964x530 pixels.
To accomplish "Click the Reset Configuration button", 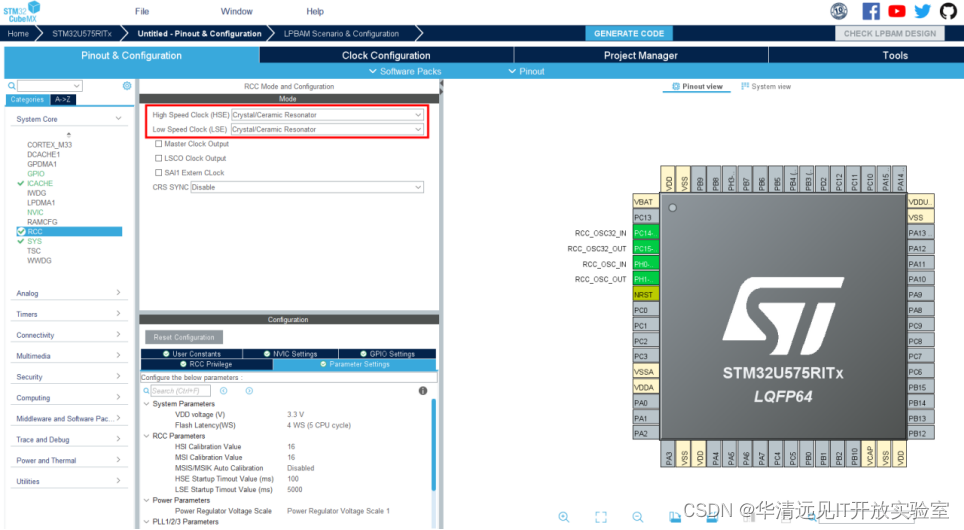I will pyautogui.click(x=184, y=337).
